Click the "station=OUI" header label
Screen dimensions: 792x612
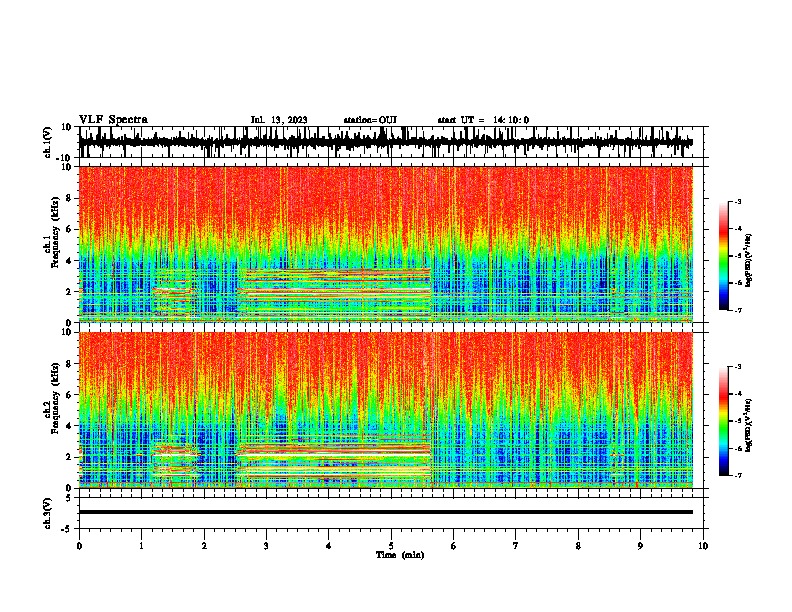[x=370, y=120]
